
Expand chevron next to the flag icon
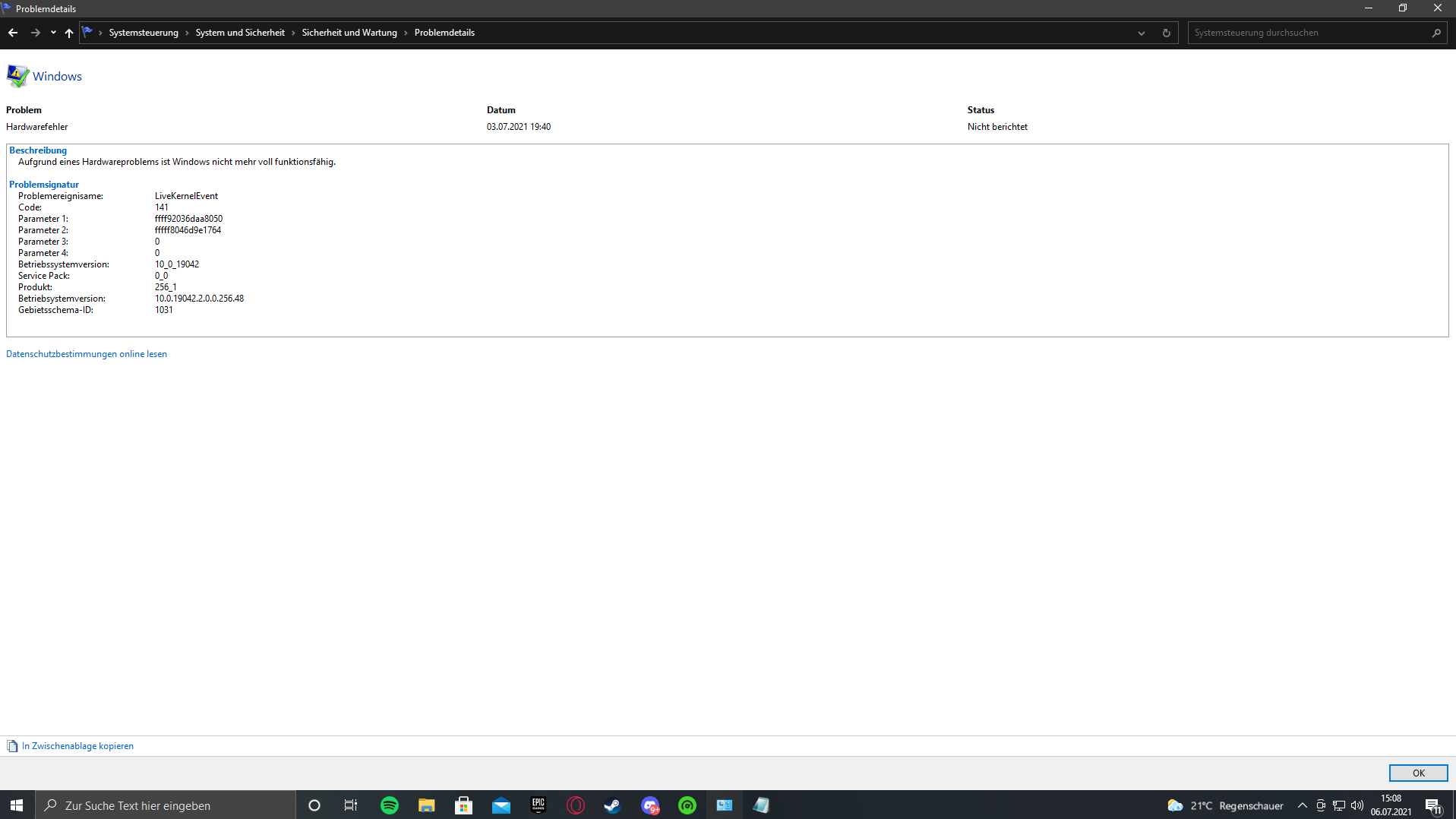[x=100, y=33]
